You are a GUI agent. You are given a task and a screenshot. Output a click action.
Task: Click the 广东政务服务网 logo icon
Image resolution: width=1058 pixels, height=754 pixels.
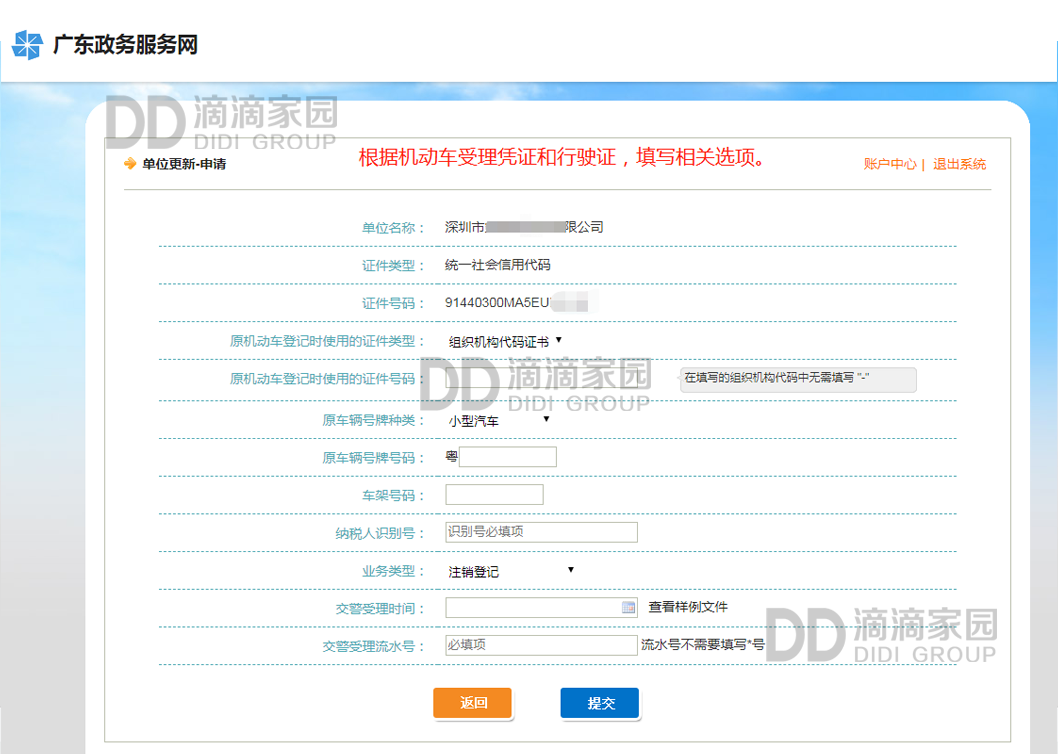point(28,45)
